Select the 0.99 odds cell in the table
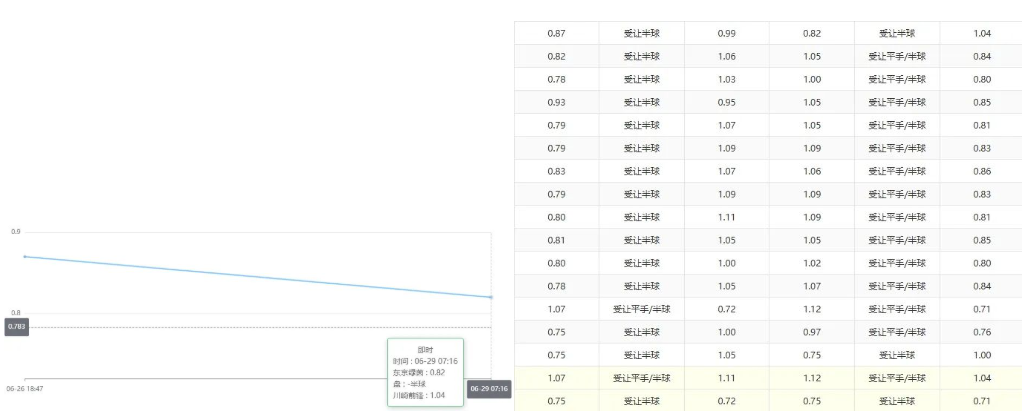This screenshot has height=411, width=1031. pos(727,34)
